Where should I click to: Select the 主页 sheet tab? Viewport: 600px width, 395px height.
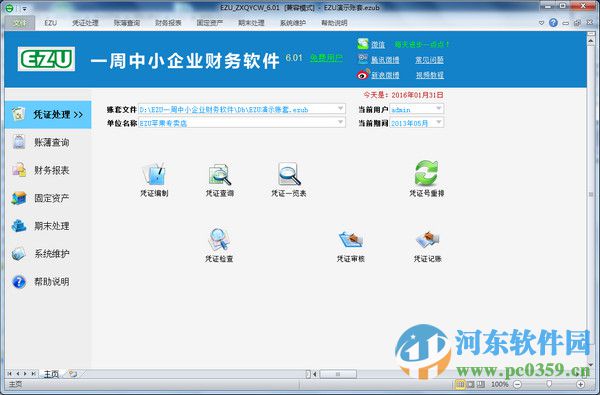[x=51, y=374]
